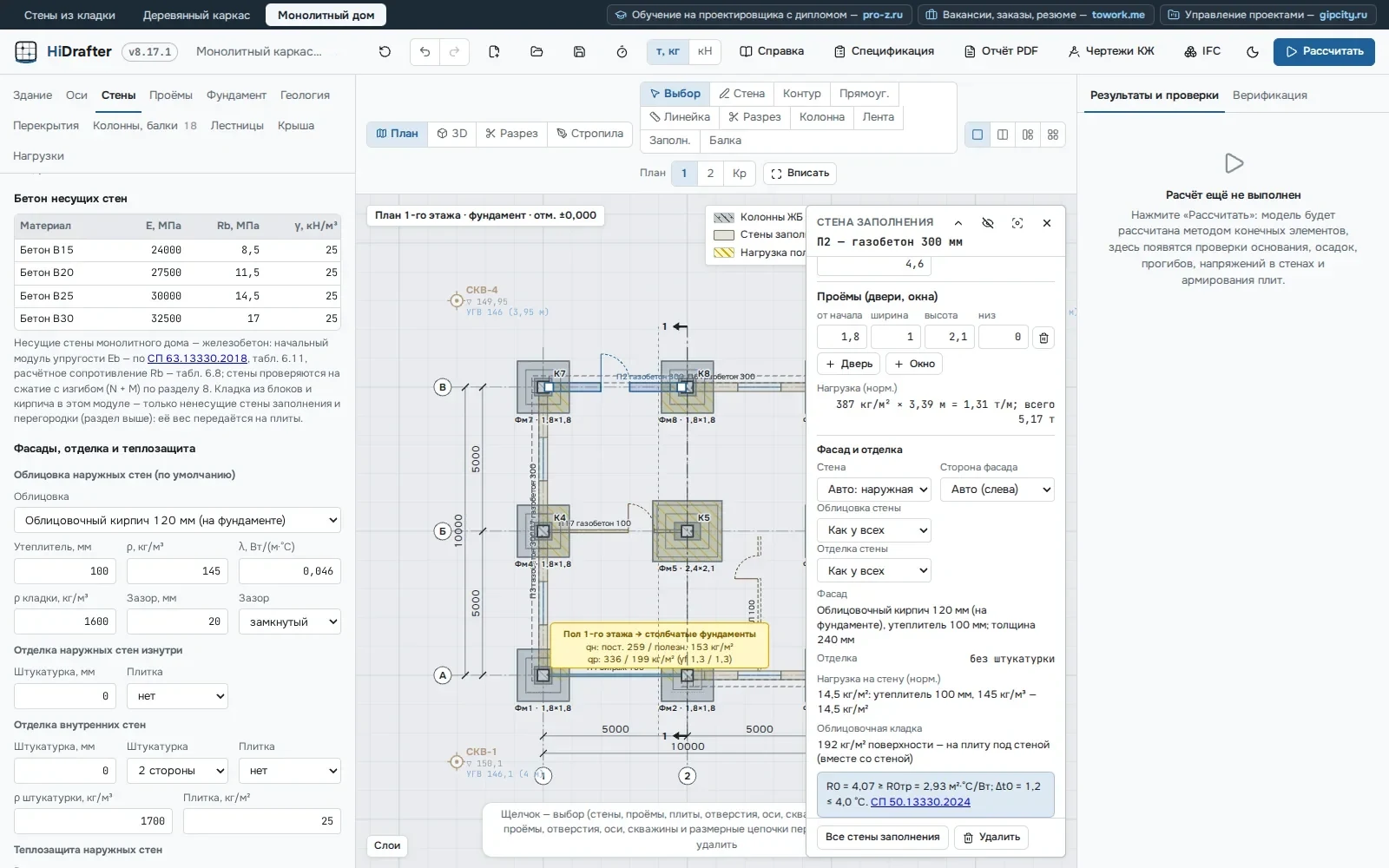The width and height of the screenshot is (1389, 868).
Task: Click the Утеплитель thickness input field
Action: coord(65,571)
